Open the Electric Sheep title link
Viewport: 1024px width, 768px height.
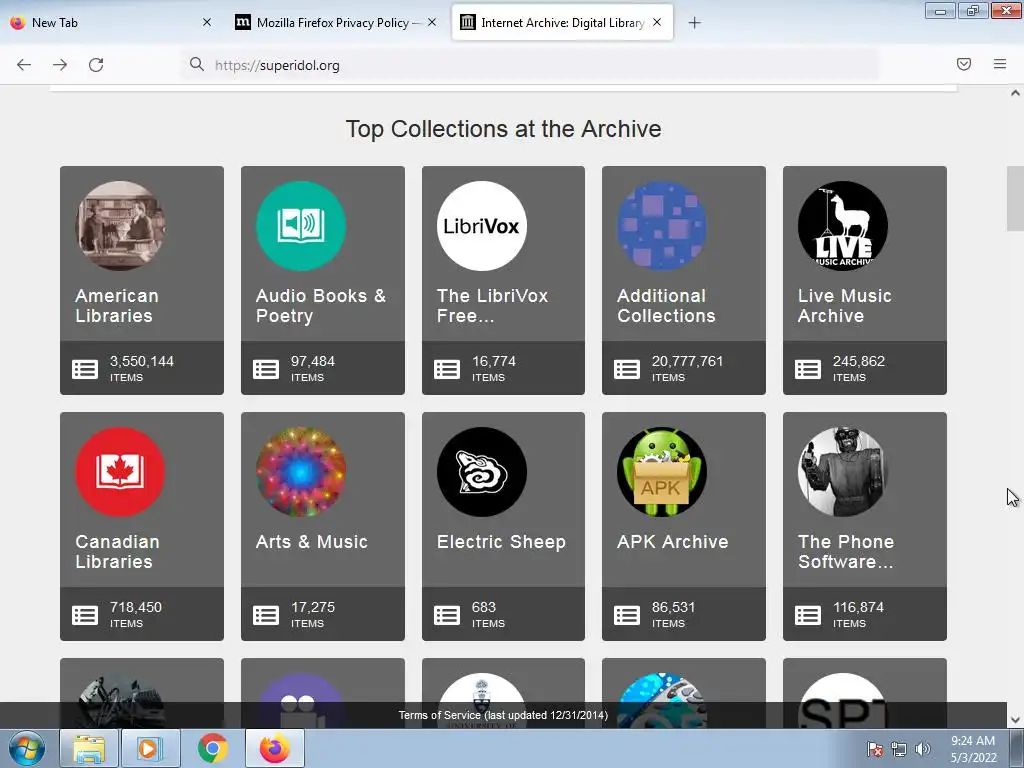click(x=502, y=542)
